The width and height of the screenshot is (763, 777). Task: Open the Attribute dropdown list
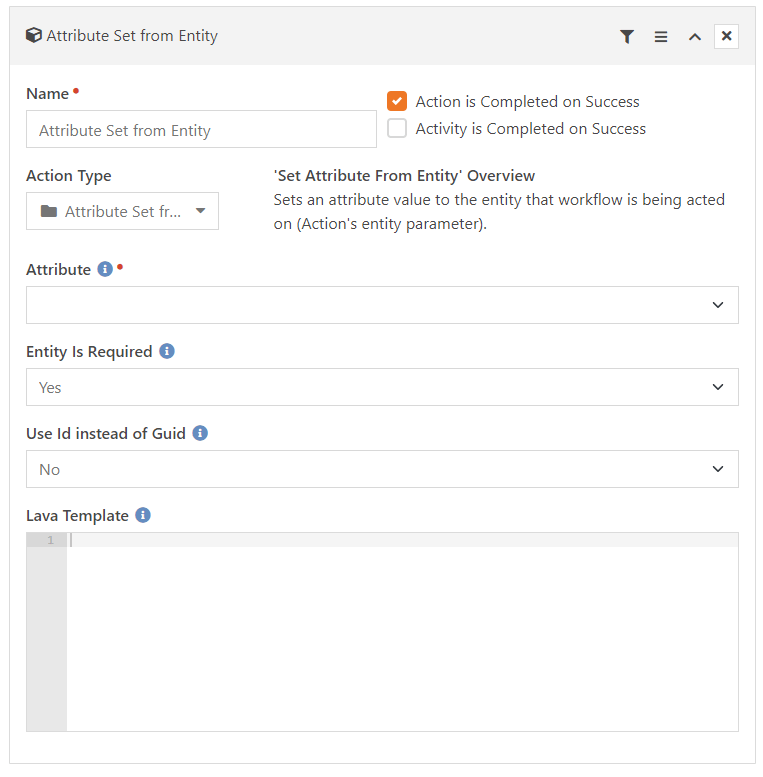(x=382, y=305)
